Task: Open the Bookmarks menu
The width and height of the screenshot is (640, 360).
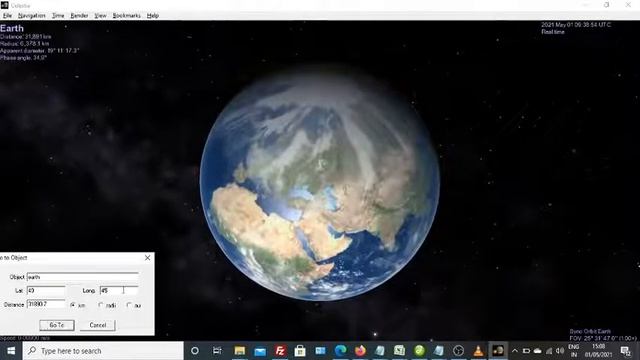Action: pyautogui.click(x=127, y=16)
